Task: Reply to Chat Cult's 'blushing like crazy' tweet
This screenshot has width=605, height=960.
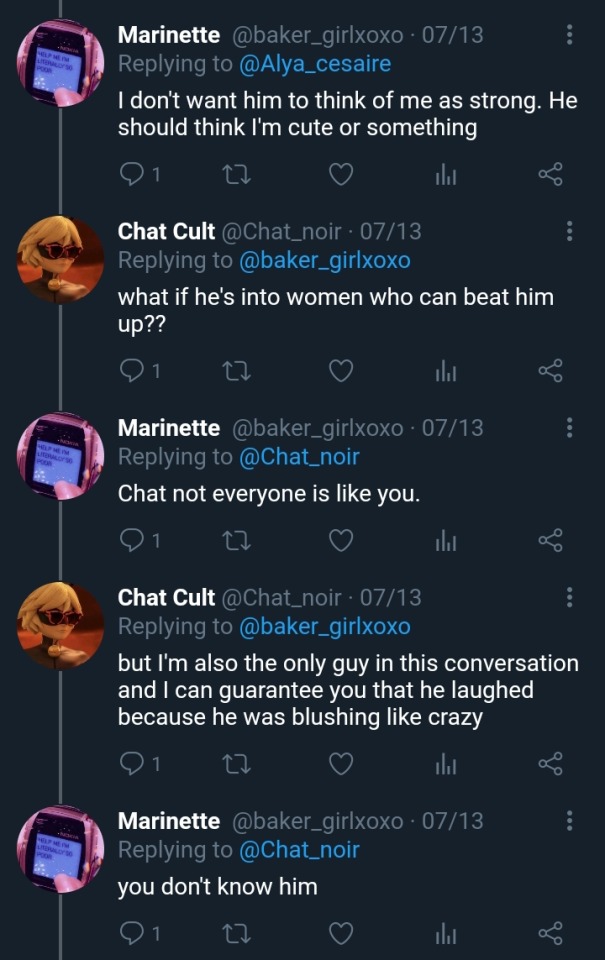Action: coord(132,764)
